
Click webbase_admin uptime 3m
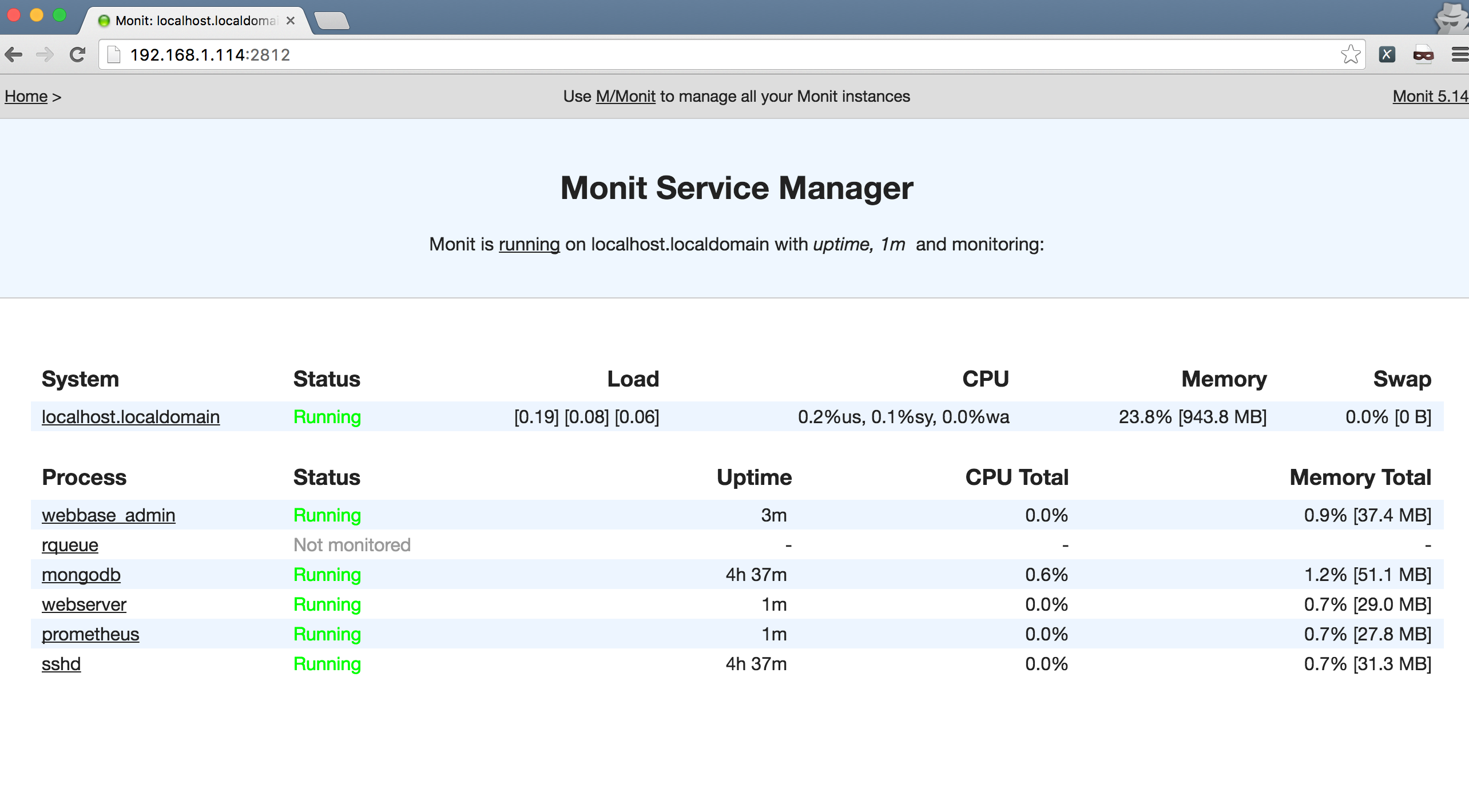(774, 515)
